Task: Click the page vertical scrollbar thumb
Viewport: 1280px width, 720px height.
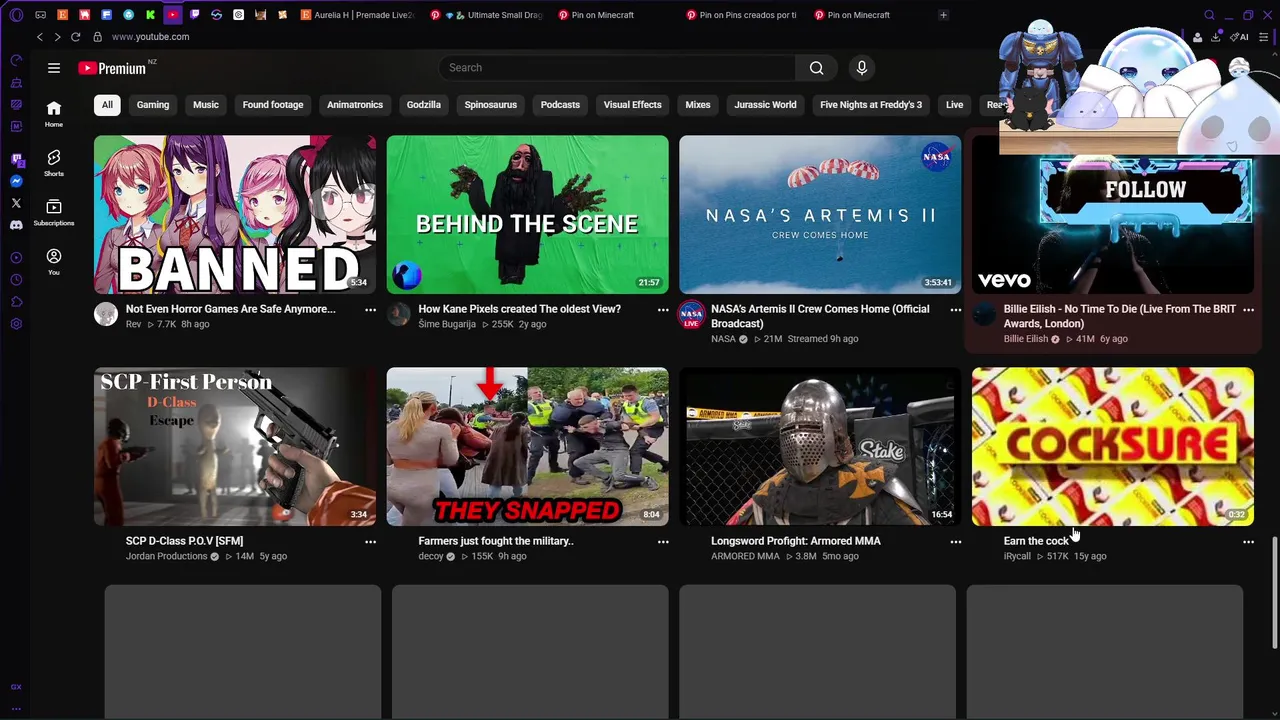Action: [1274, 592]
